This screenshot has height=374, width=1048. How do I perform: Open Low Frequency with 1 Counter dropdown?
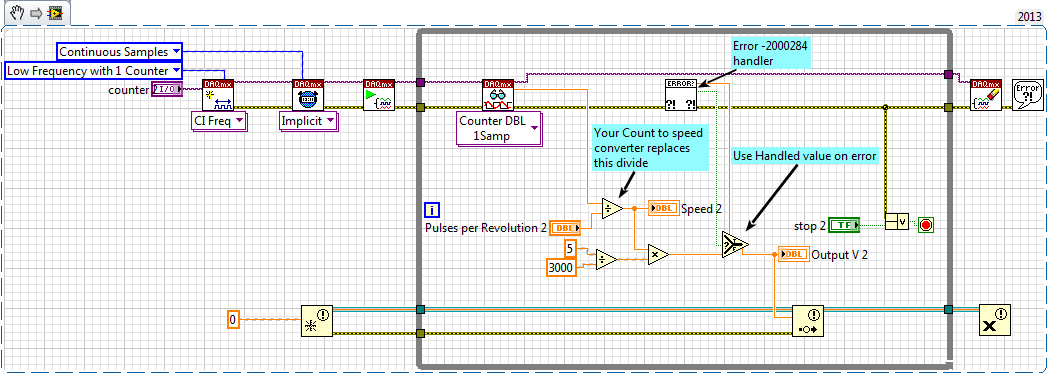tap(93, 70)
